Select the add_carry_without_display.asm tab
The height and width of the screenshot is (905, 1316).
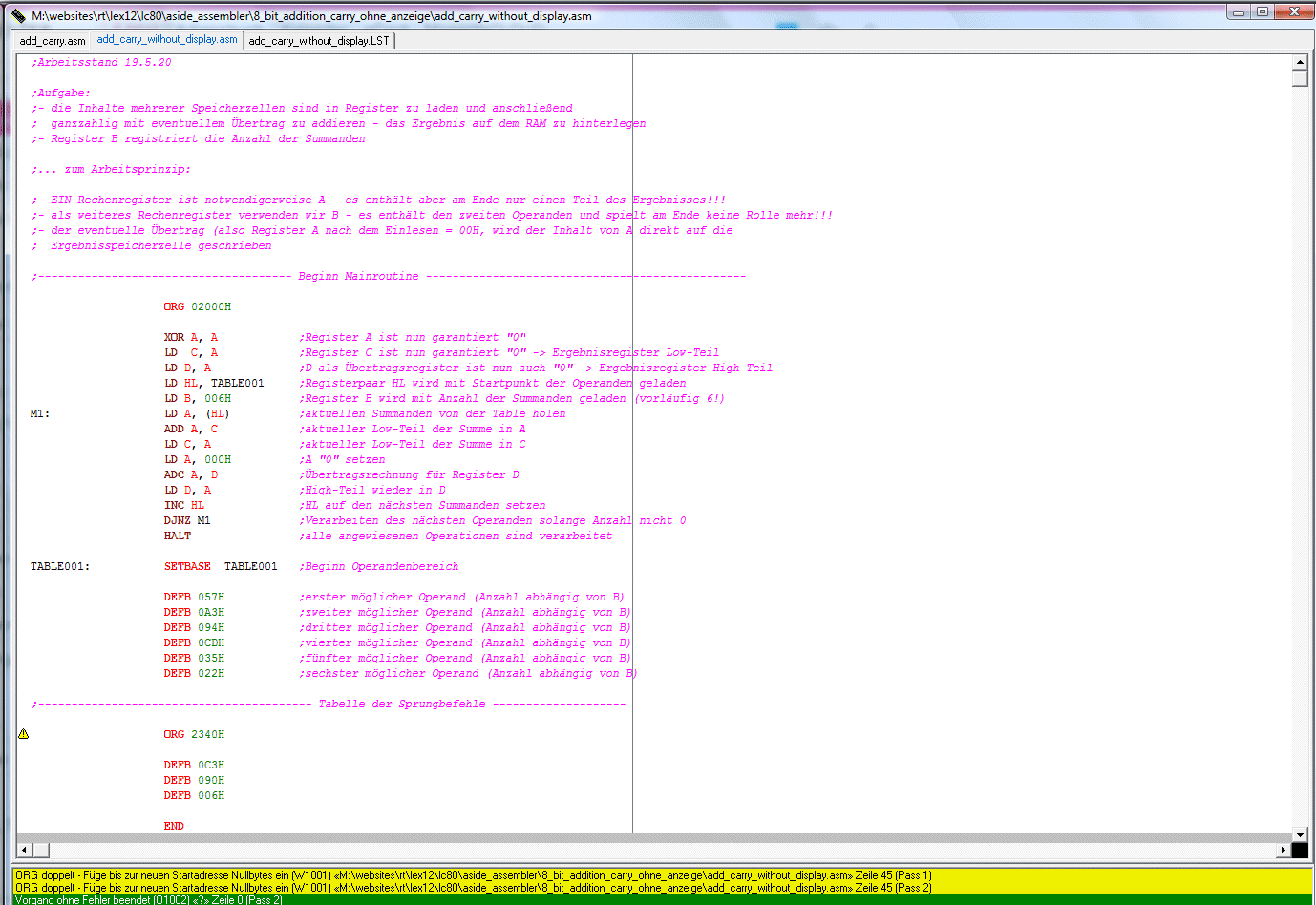(x=167, y=40)
